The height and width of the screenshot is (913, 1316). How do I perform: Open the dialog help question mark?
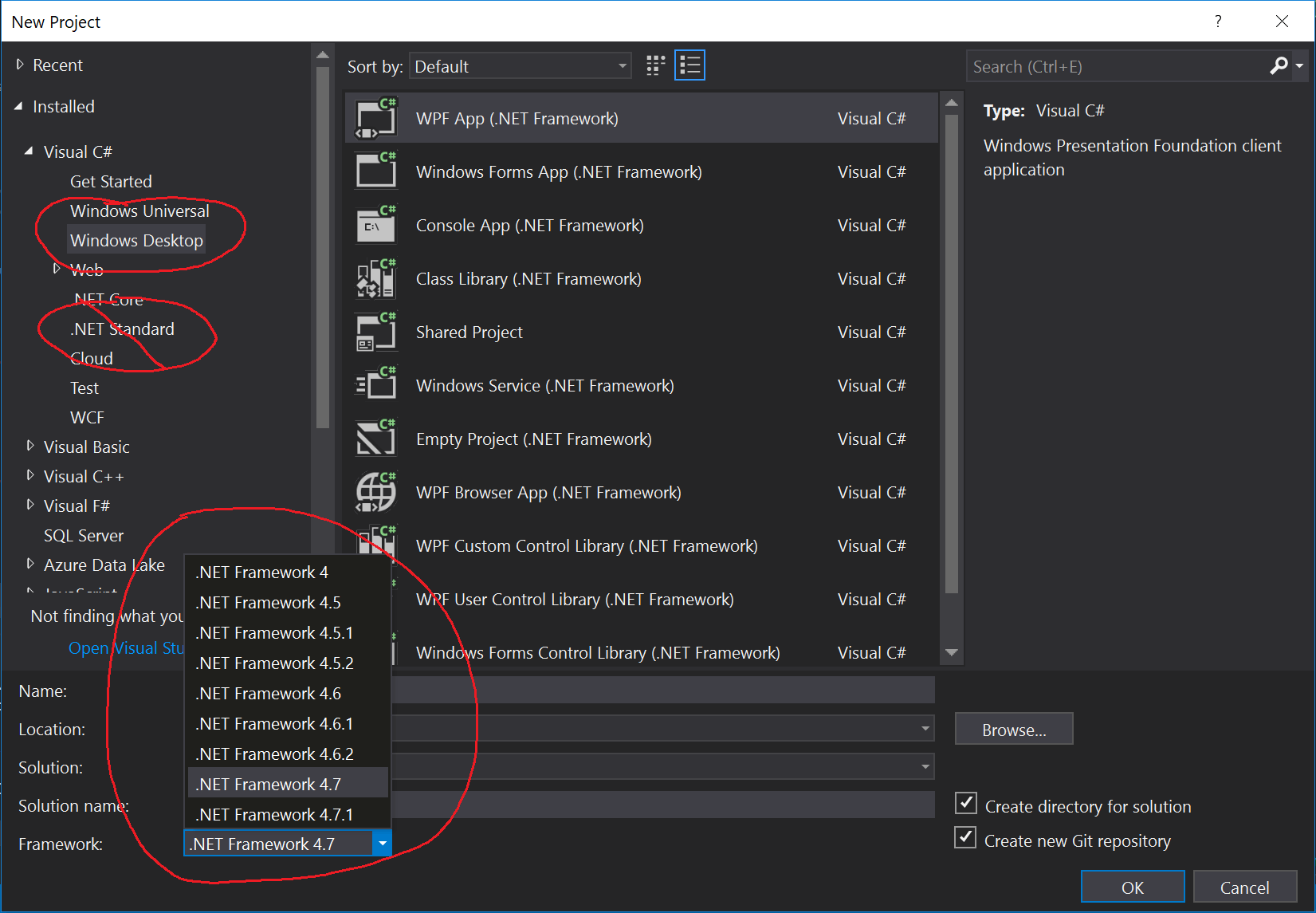(1218, 22)
